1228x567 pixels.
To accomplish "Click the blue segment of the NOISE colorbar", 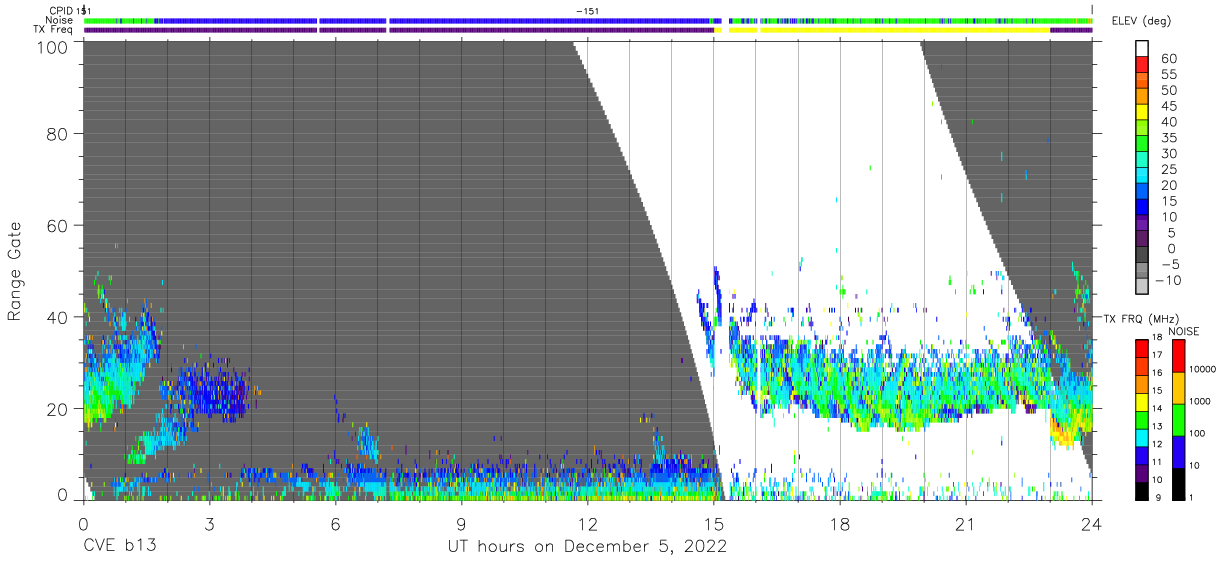I will [1179, 451].
